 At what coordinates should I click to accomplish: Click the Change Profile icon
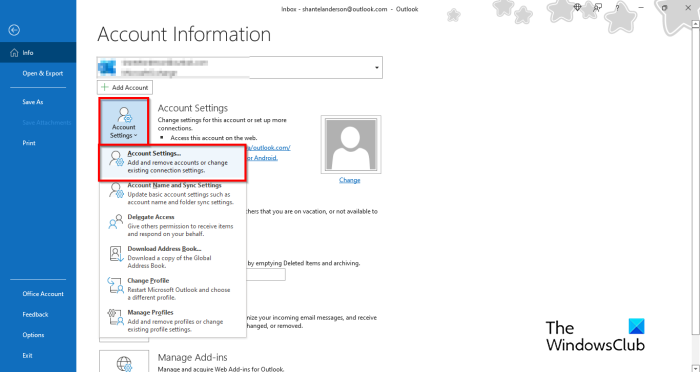click(116, 285)
